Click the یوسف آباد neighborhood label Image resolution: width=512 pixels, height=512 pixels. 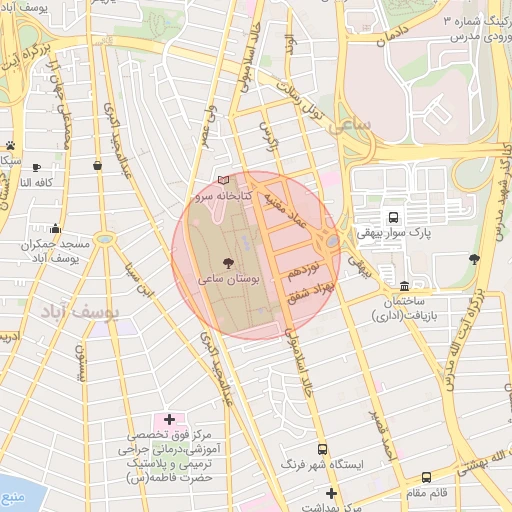[x=80, y=312]
